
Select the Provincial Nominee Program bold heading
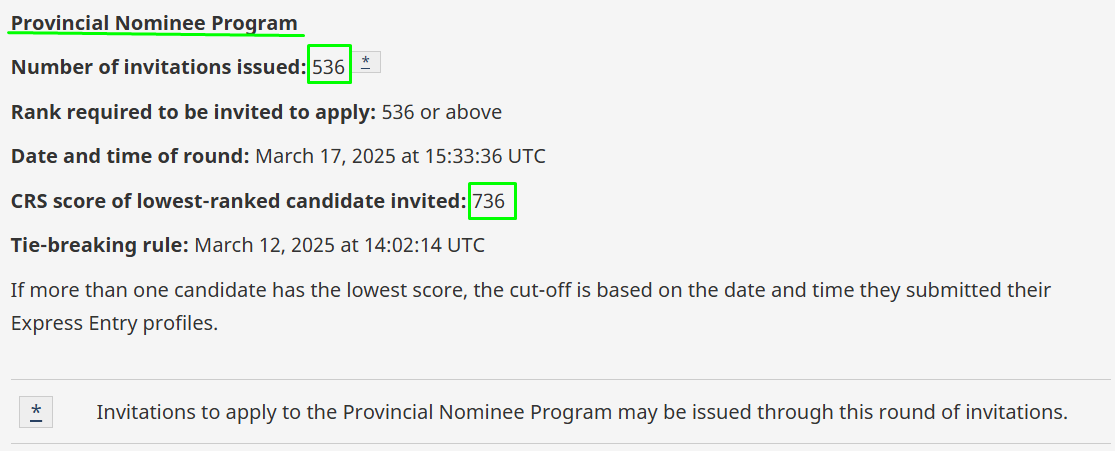[154, 23]
